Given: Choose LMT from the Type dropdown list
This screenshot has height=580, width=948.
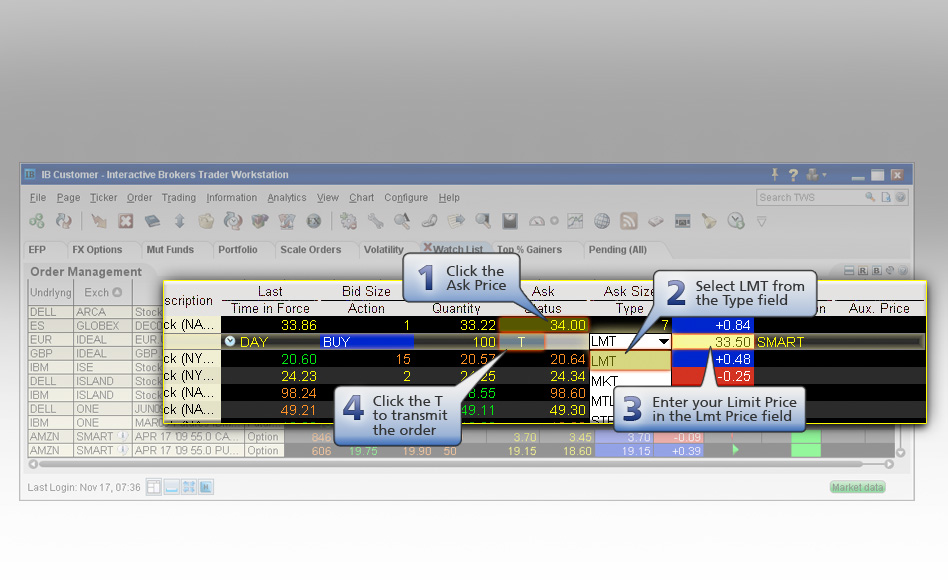Looking at the screenshot, I should click(x=630, y=361).
